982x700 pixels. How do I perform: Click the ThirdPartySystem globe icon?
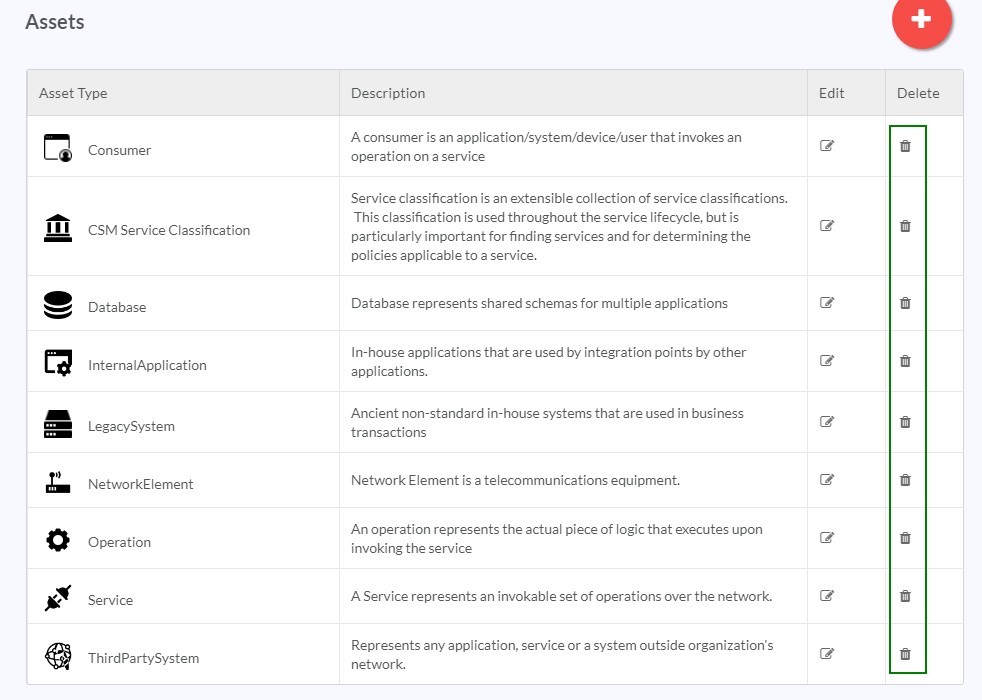pyautogui.click(x=58, y=656)
